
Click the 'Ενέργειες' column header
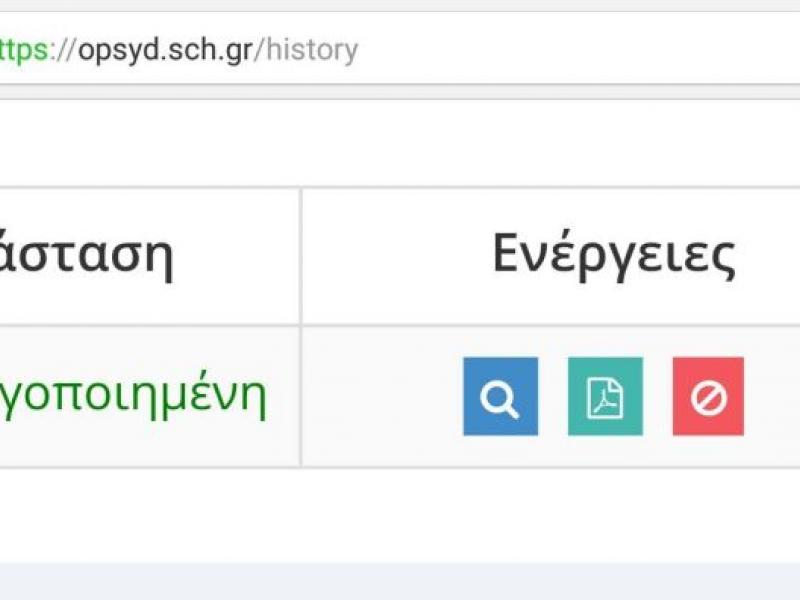[x=613, y=254]
